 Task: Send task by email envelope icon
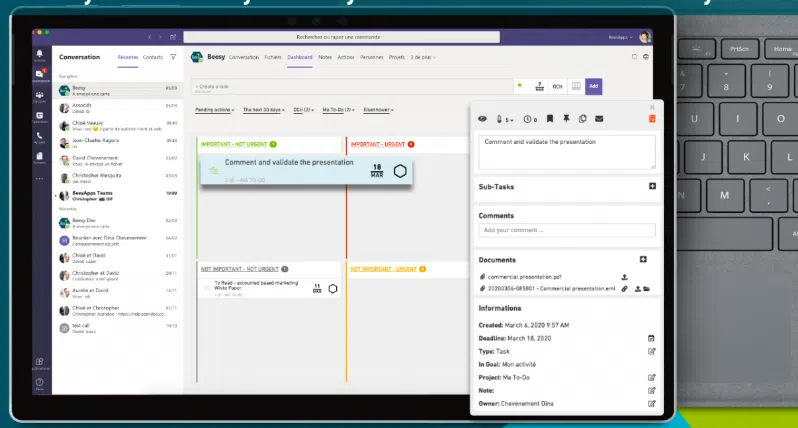pos(599,119)
